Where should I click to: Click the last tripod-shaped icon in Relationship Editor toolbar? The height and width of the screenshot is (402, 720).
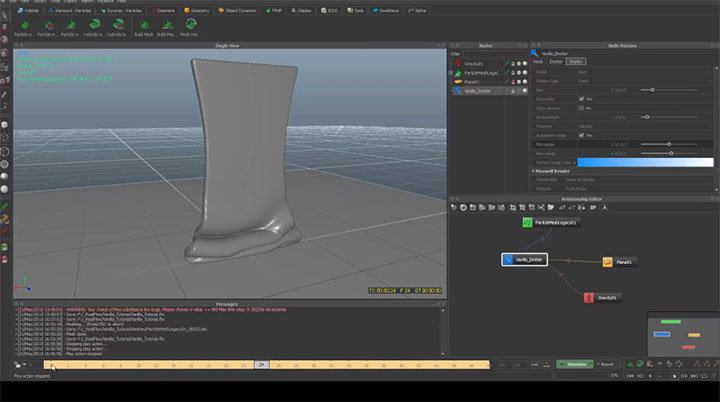point(604,208)
